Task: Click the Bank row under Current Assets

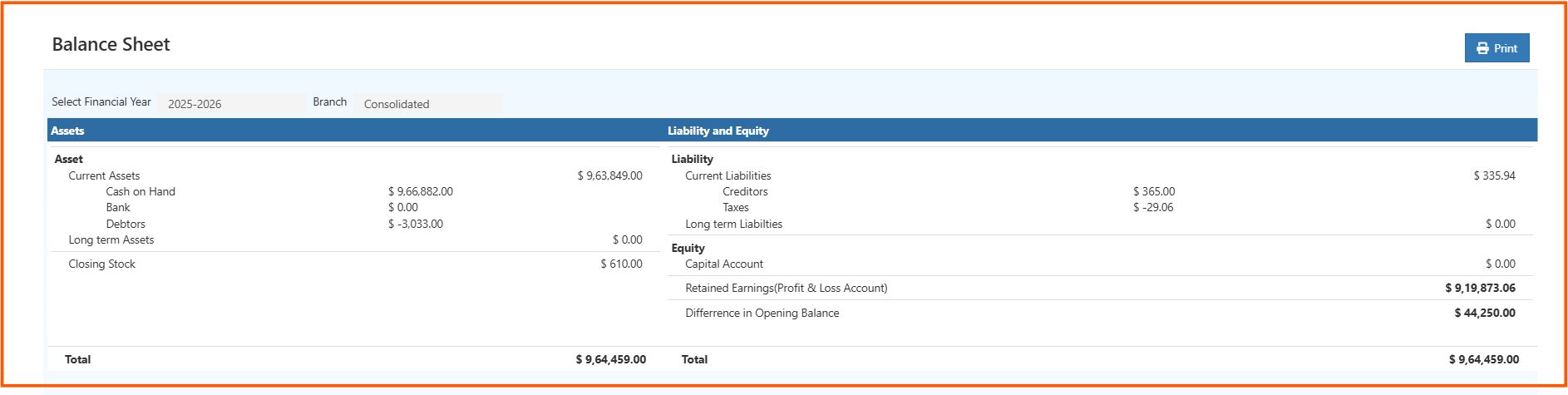Action: pos(118,207)
